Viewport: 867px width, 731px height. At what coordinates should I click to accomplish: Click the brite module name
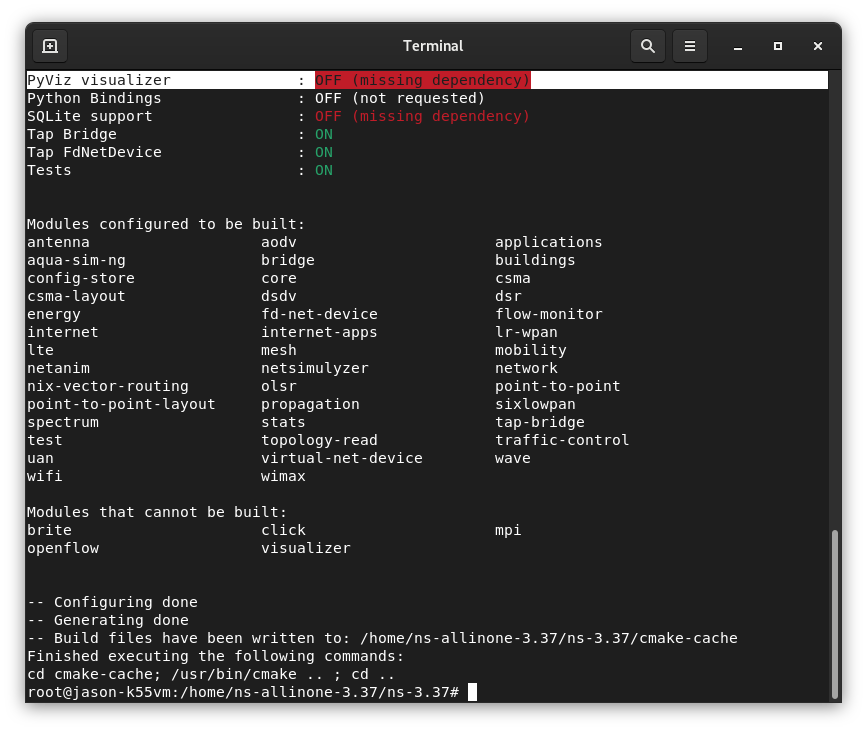click(49, 530)
